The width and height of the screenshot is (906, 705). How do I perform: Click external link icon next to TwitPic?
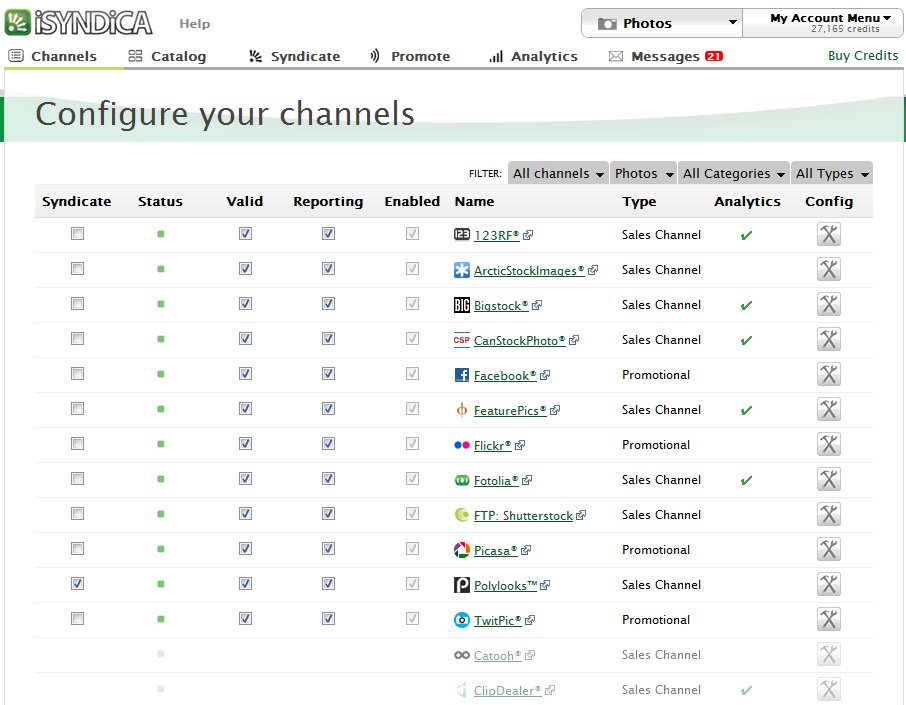(530, 620)
